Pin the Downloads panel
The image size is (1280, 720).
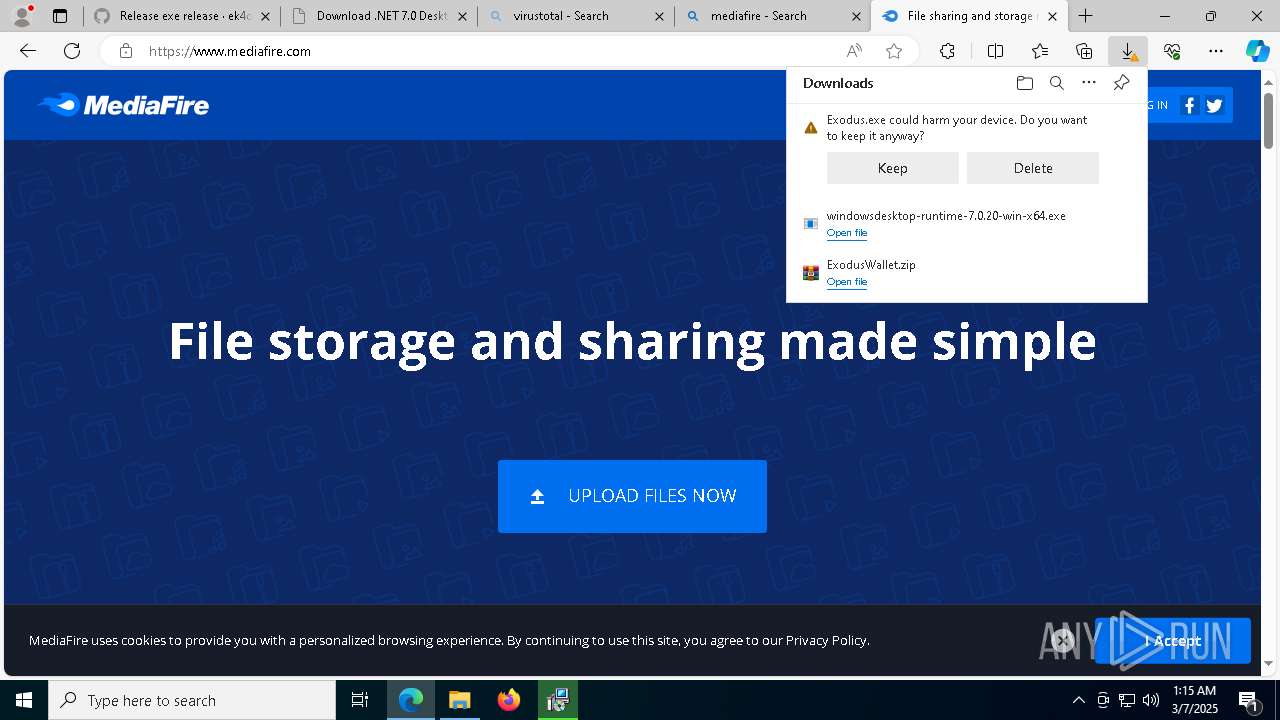click(x=1121, y=83)
